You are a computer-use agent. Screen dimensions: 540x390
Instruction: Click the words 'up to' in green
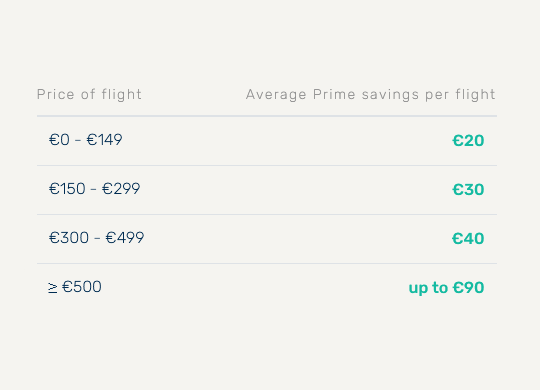coord(428,288)
